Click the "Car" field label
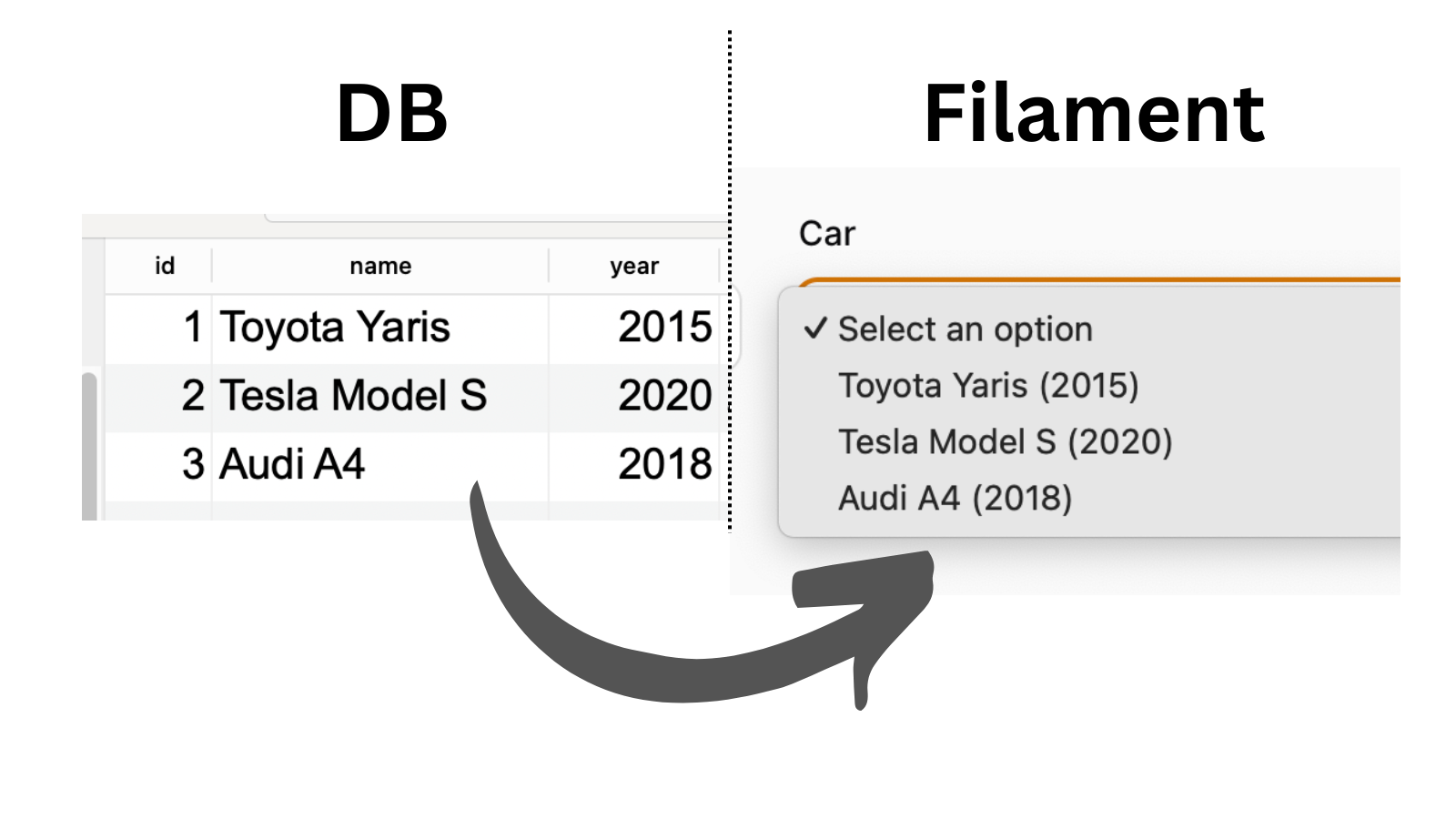Screen dimensions: 1456x819 tap(826, 234)
